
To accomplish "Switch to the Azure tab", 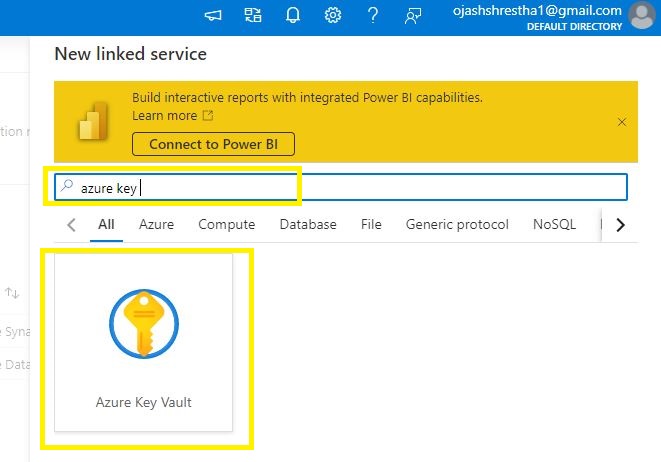I will 156,225.
